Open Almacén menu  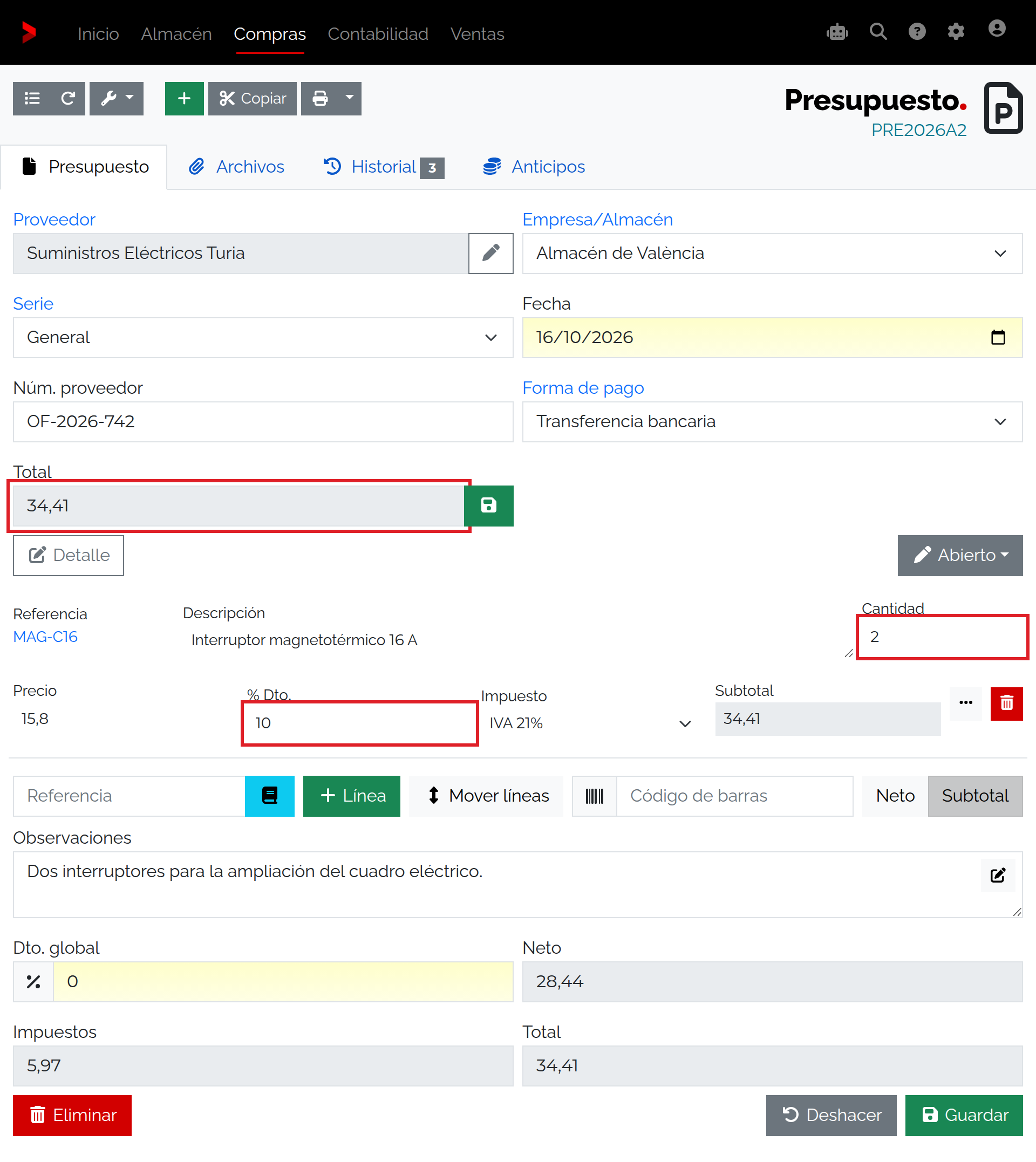point(176,34)
